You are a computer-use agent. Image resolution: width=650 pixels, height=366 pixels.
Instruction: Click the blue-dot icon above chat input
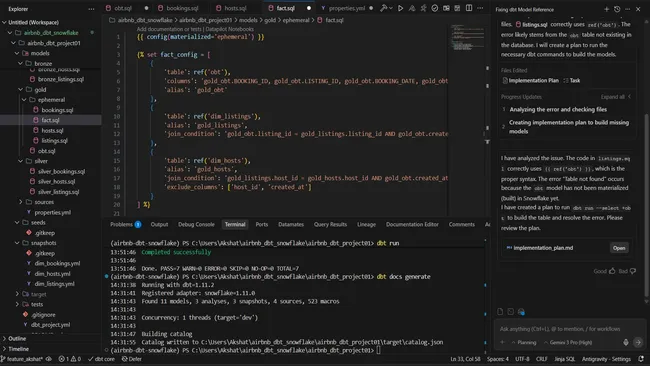click(x=521, y=312)
